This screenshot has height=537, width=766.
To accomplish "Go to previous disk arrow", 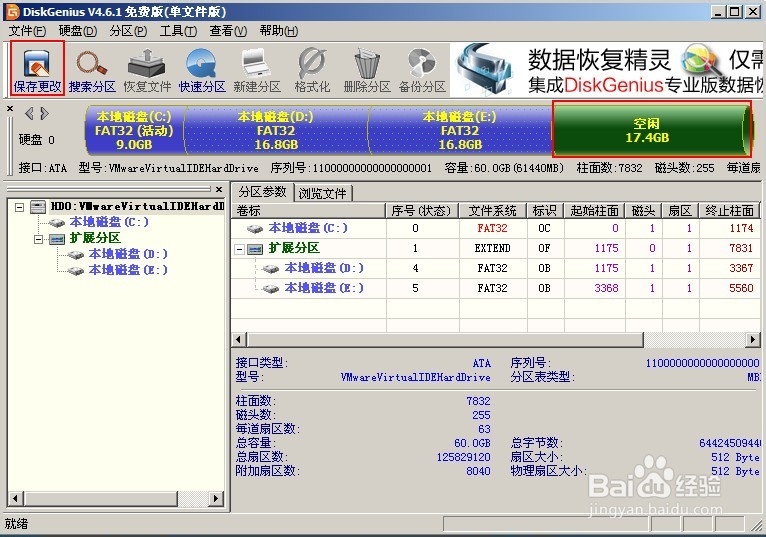I will [29, 114].
